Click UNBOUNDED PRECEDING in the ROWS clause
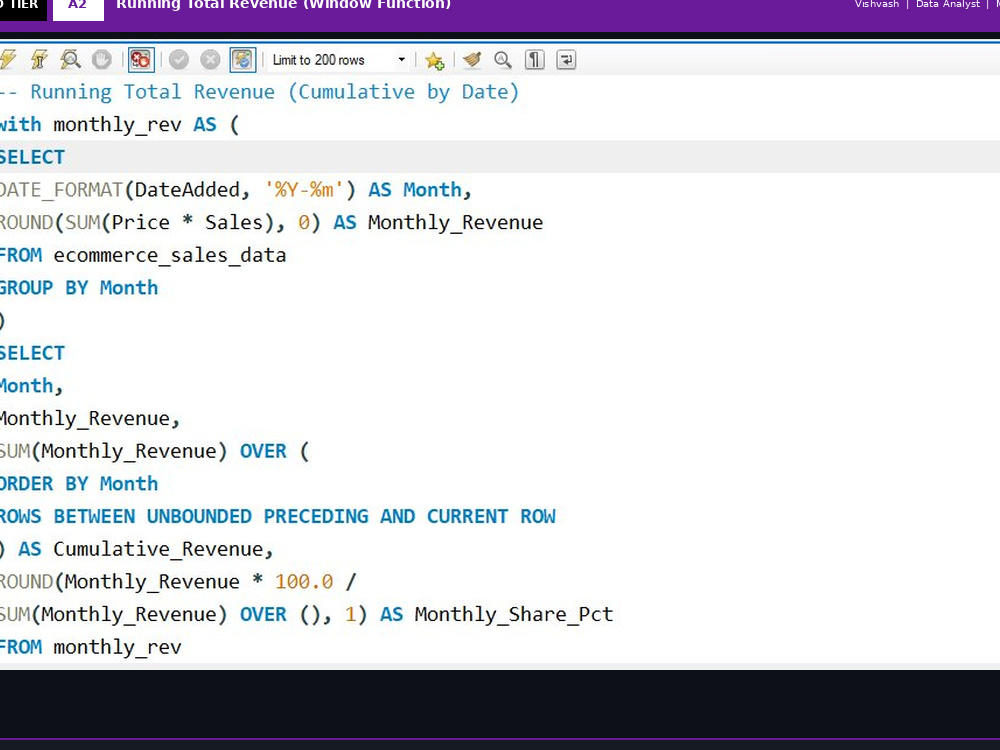This screenshot has width=1000, height=750. click(258, 516)
